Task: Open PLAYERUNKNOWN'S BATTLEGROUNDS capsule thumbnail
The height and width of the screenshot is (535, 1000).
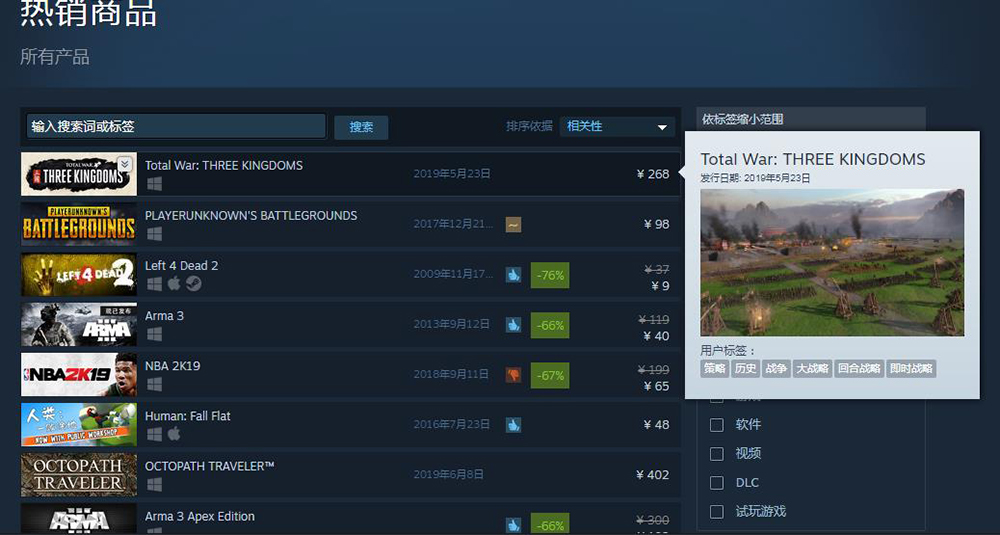Action: (79, 224)
